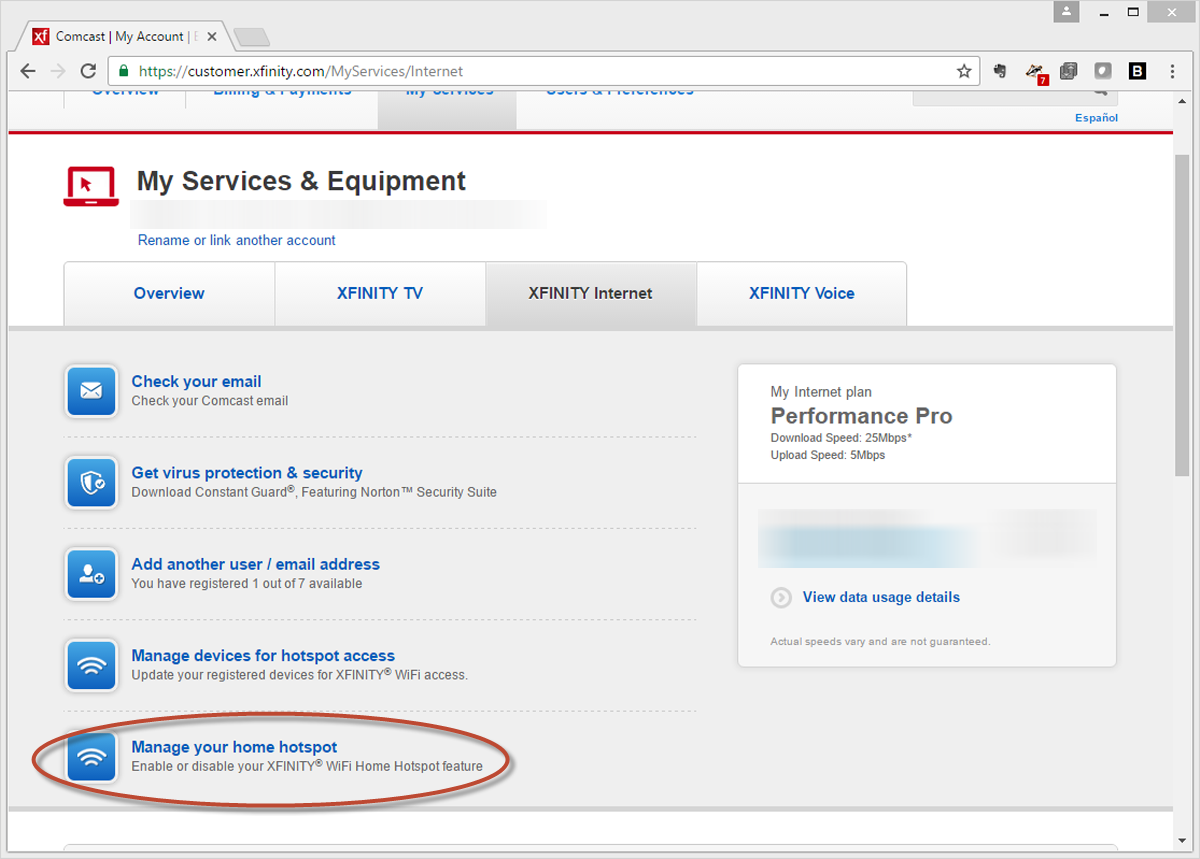Reload the page with the refresh icon
The height and width of the screenshot is (859, 1200).
click(x=88, y=71)
